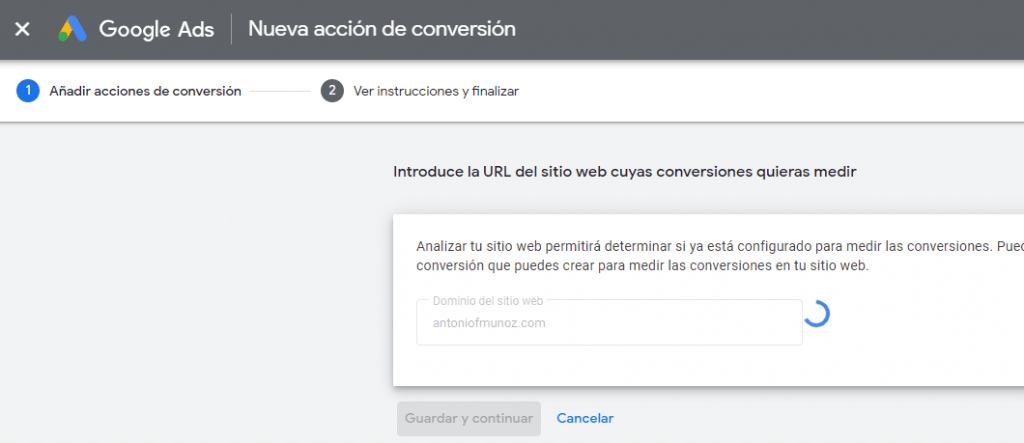Click the 'Guardar y continuar' button
1024x443 pixels.
pos(469,419)
